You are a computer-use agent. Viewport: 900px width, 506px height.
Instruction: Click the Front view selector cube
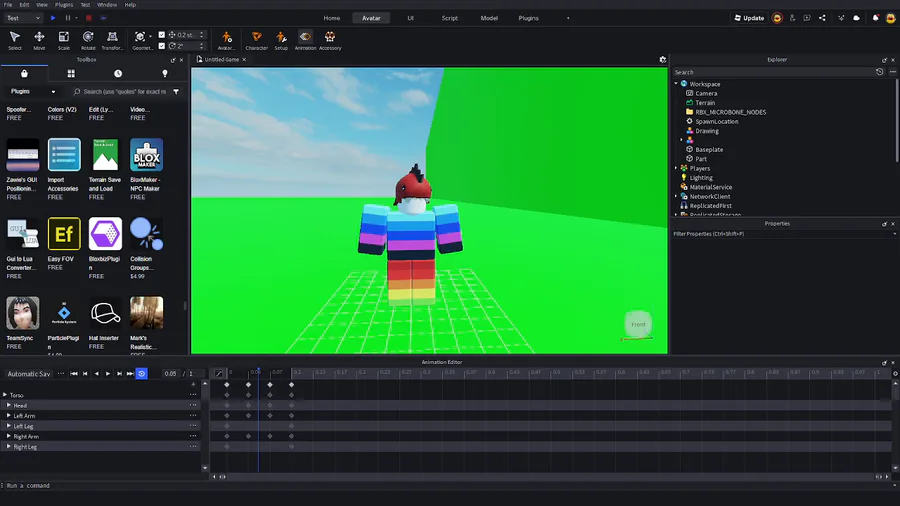tap(638, 324)
